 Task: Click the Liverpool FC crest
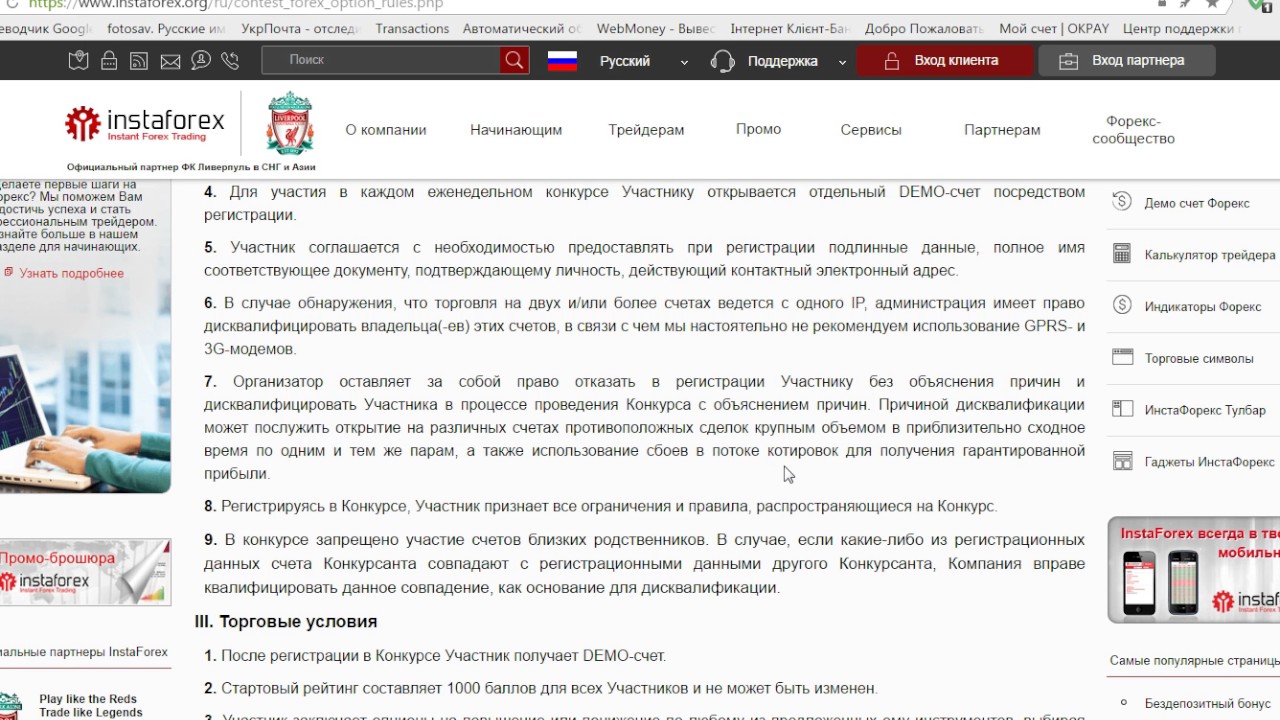290,123
